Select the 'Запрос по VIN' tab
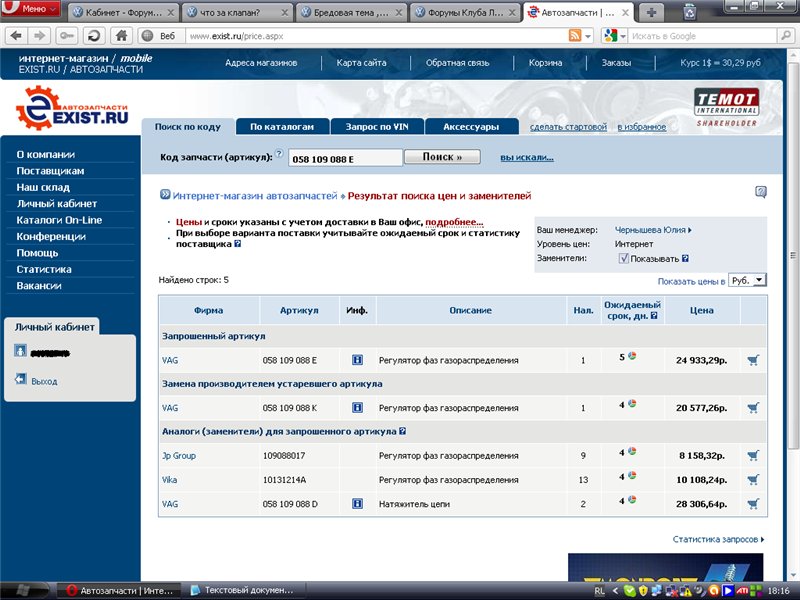 tap(377, 127)
